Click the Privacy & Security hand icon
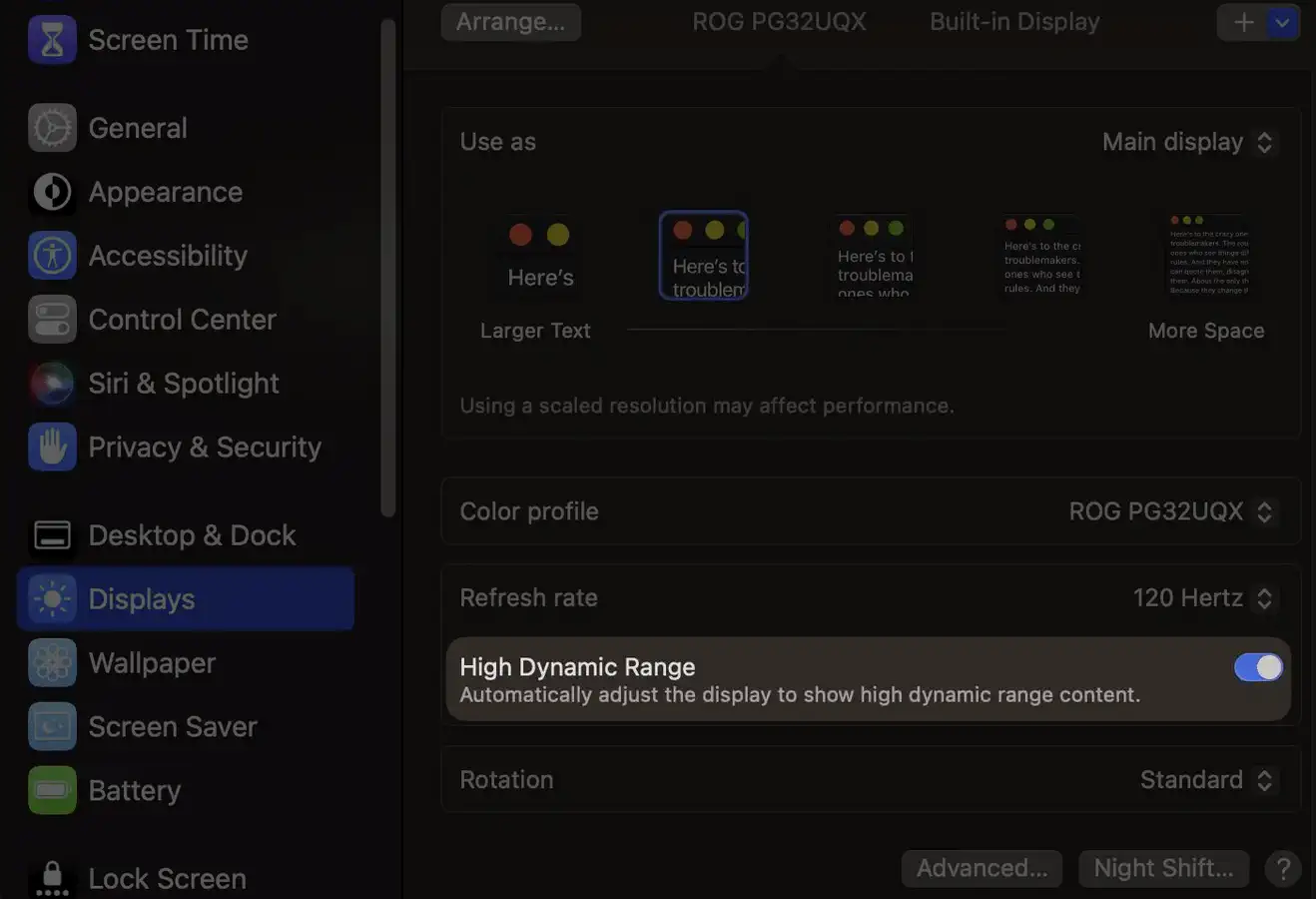 click(52, 448)
